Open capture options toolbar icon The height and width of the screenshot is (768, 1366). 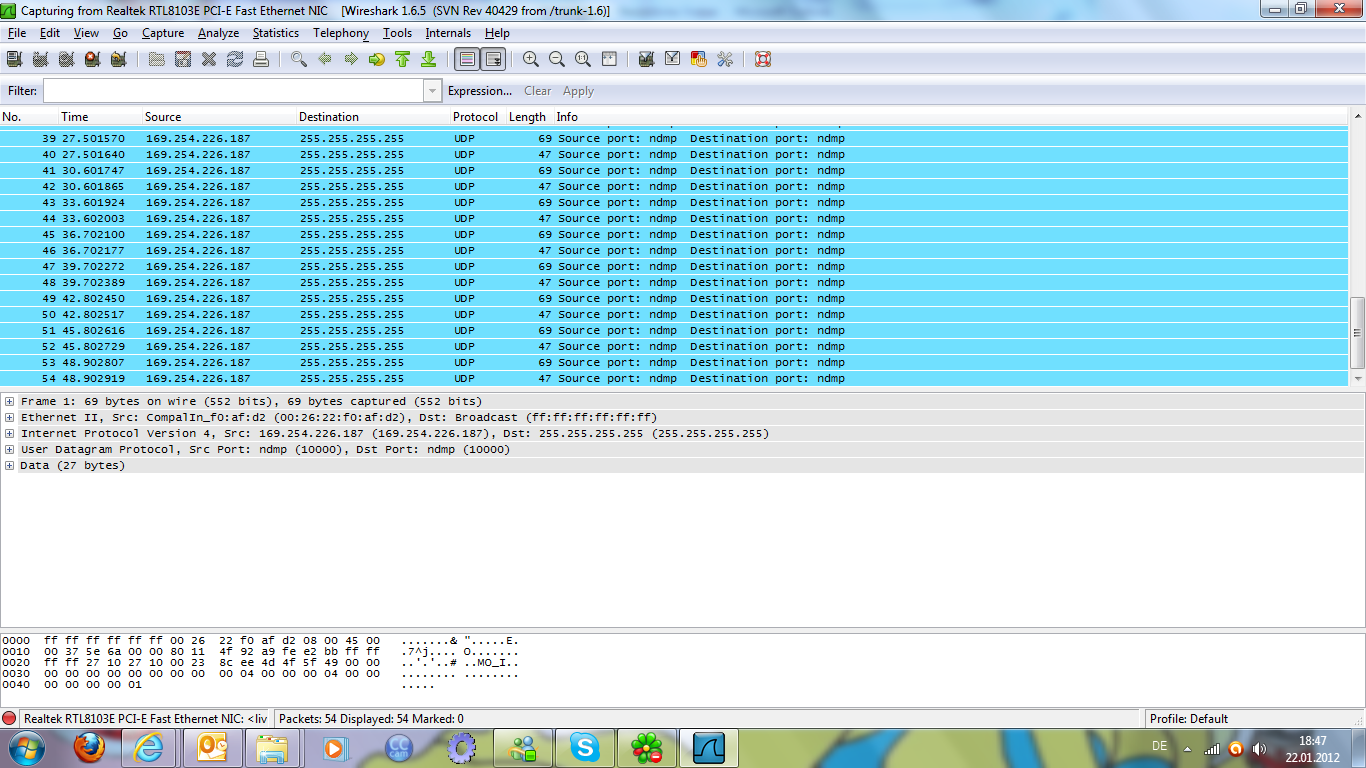click(x=40, y=59)
